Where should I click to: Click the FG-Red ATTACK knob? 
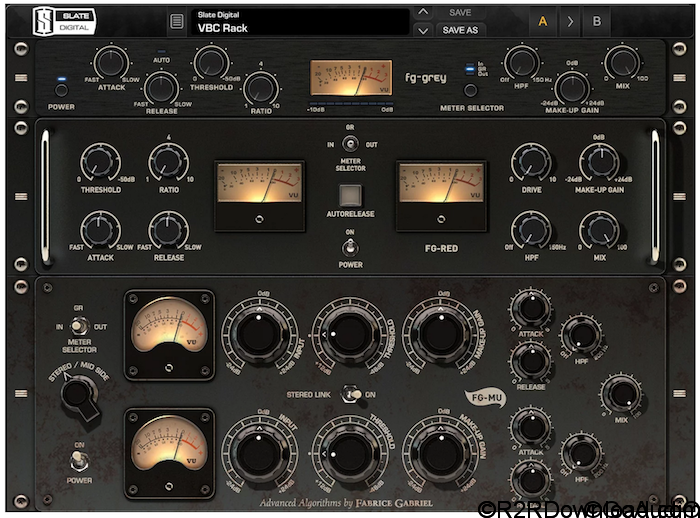pos(100,231)
